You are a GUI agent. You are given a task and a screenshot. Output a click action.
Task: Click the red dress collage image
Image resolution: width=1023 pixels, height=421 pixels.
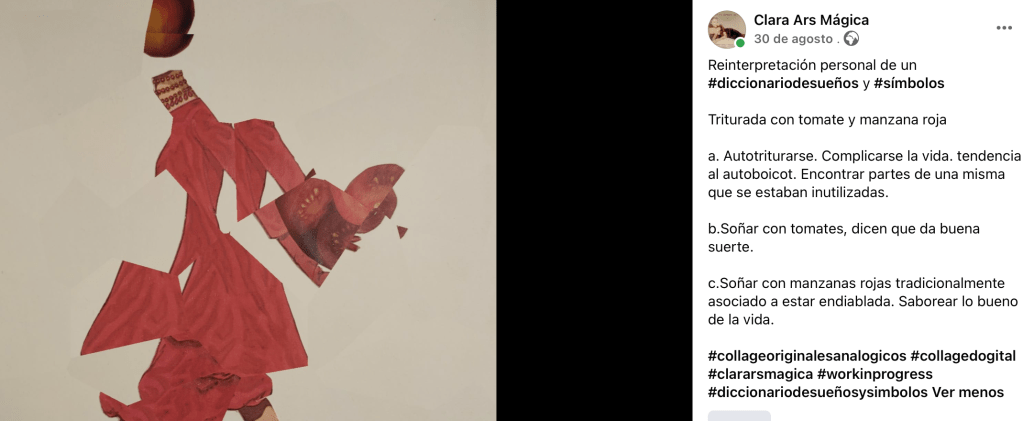pyautogui.click(x=248, y=210)
